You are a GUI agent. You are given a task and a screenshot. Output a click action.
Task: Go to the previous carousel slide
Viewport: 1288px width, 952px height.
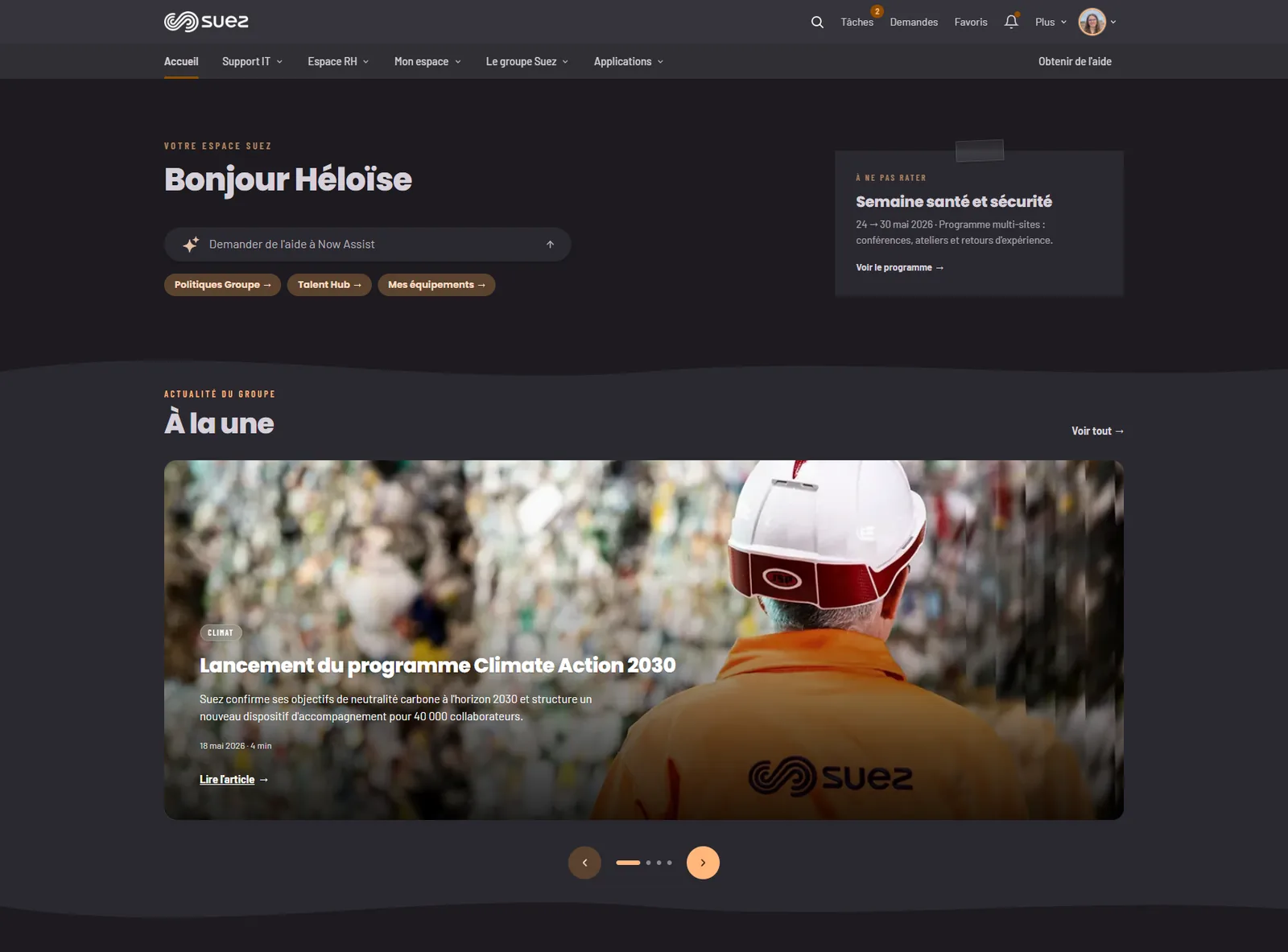[x=584, y=863]
